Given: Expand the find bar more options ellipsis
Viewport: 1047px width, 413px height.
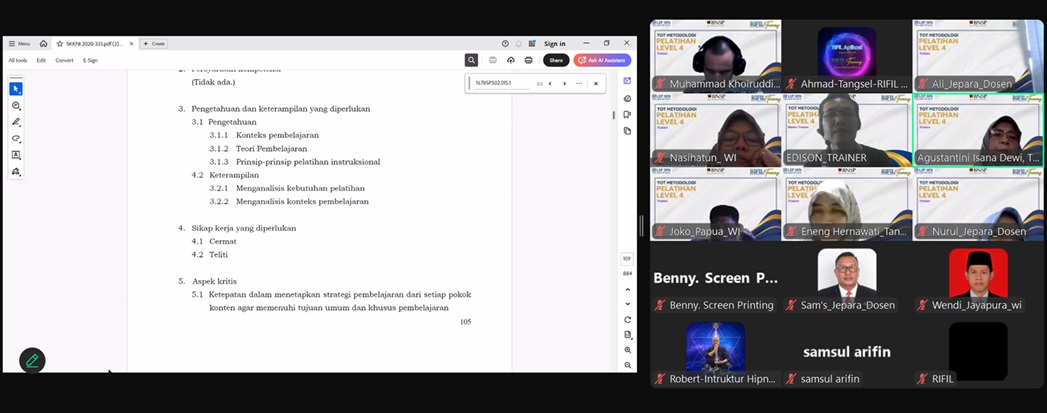Looking at the screenshot, I should pos(579,83).
